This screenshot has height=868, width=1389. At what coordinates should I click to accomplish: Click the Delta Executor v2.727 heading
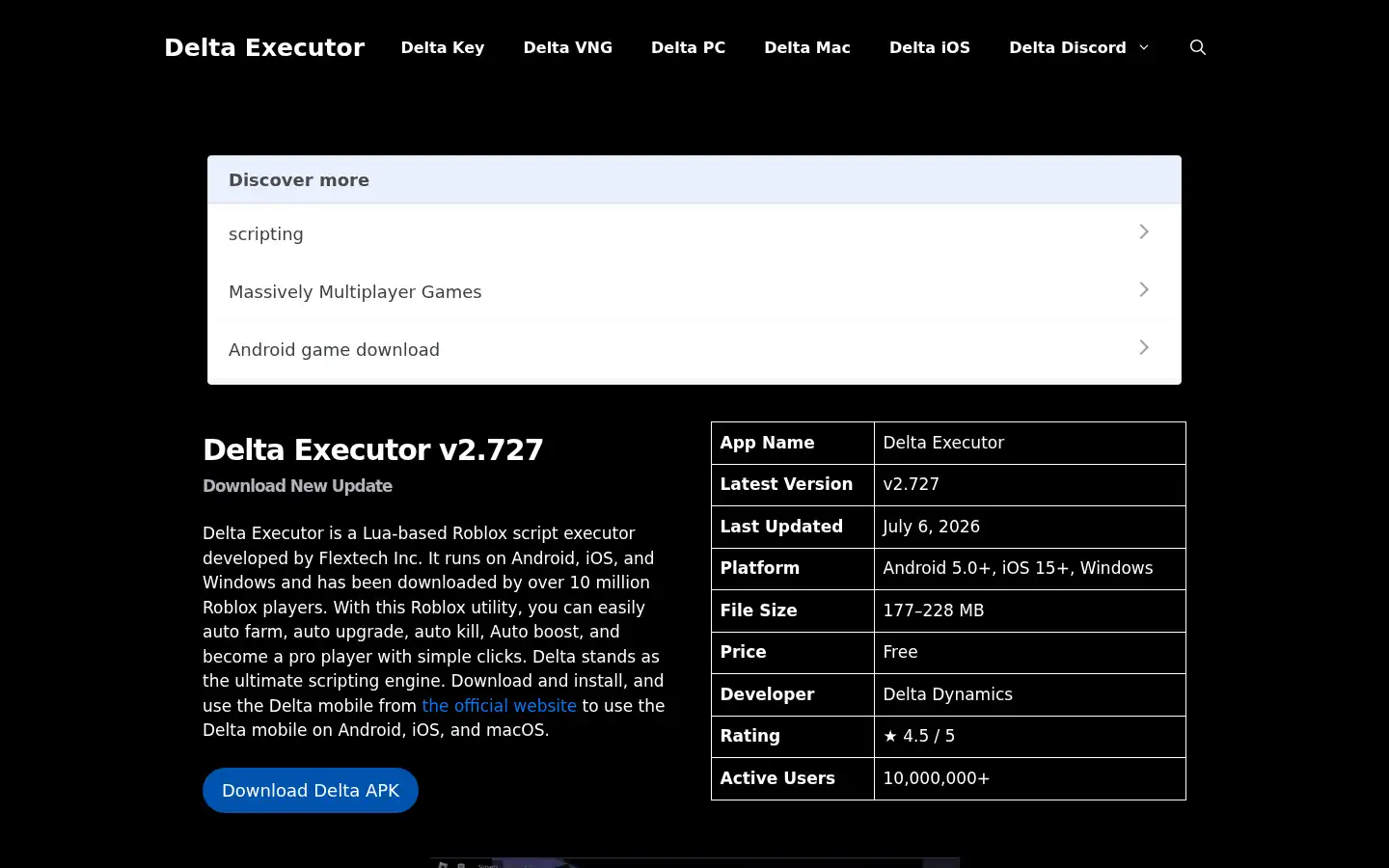click(373, 449)
